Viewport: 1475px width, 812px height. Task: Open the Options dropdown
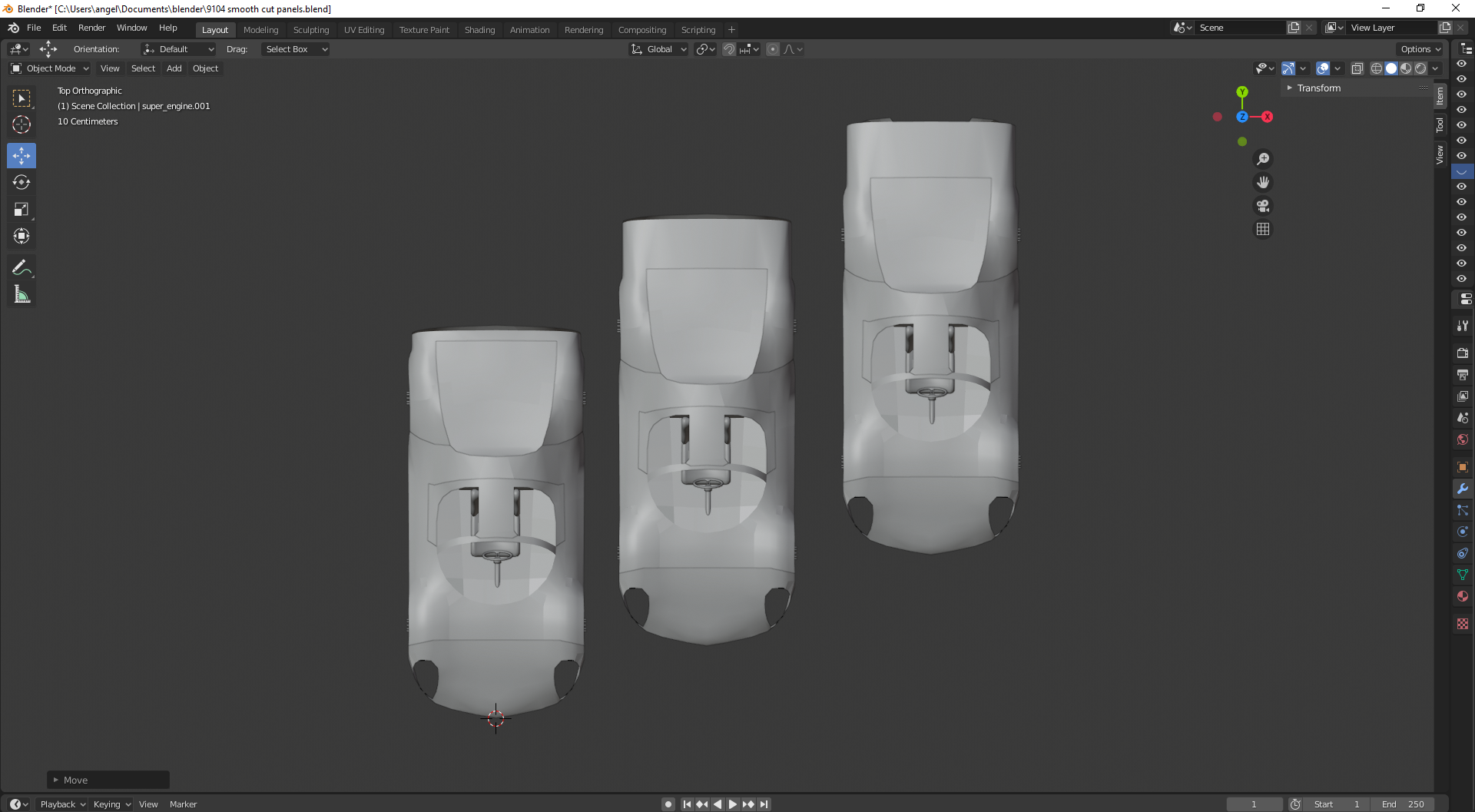1420,49
